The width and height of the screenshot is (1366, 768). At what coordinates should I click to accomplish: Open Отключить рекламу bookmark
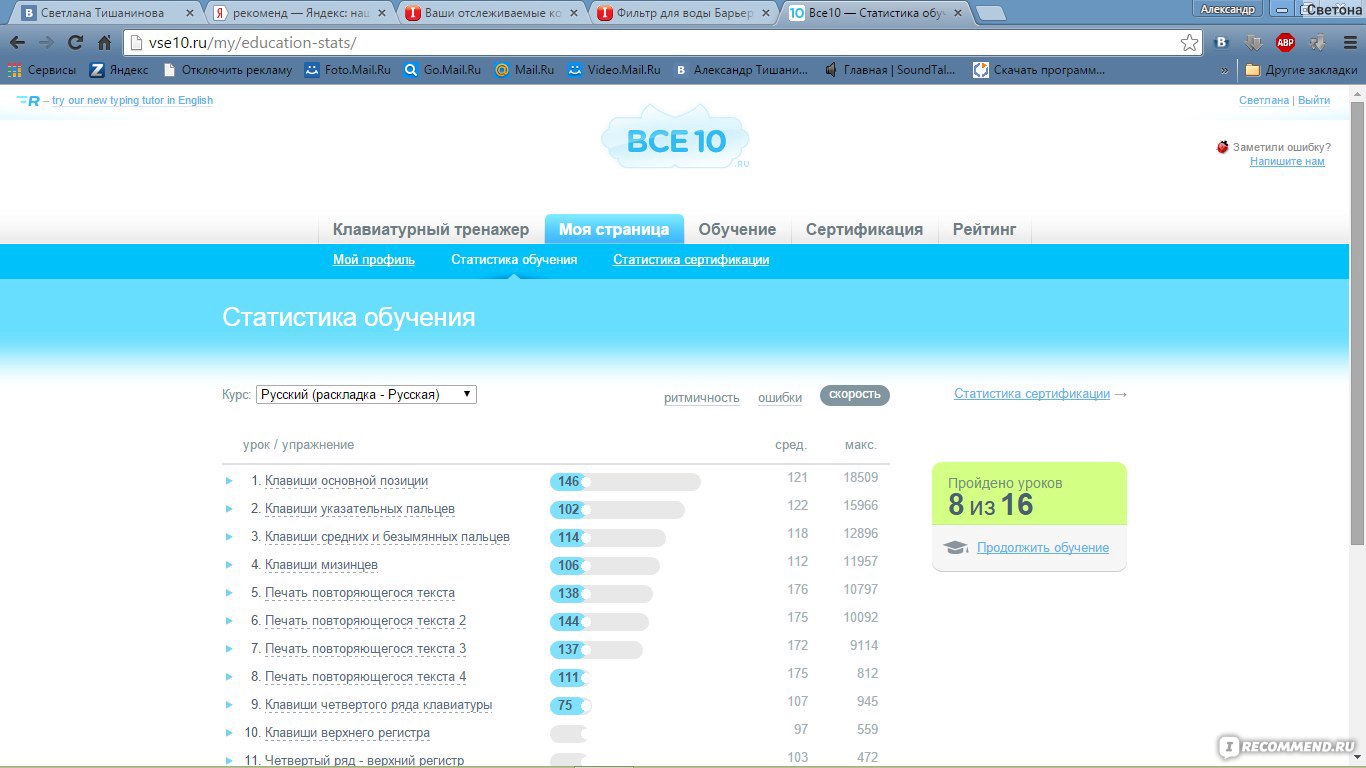coord(227,70)
